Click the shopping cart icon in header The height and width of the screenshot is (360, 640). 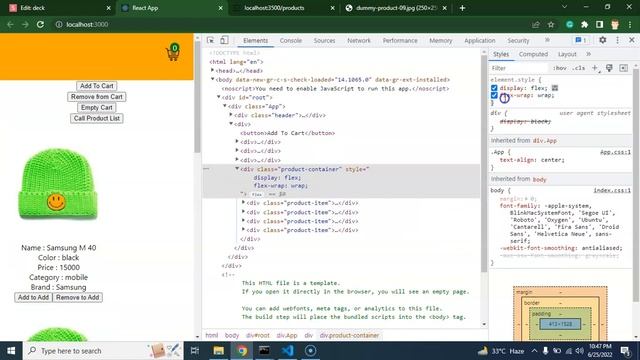(x=173, y=52)
